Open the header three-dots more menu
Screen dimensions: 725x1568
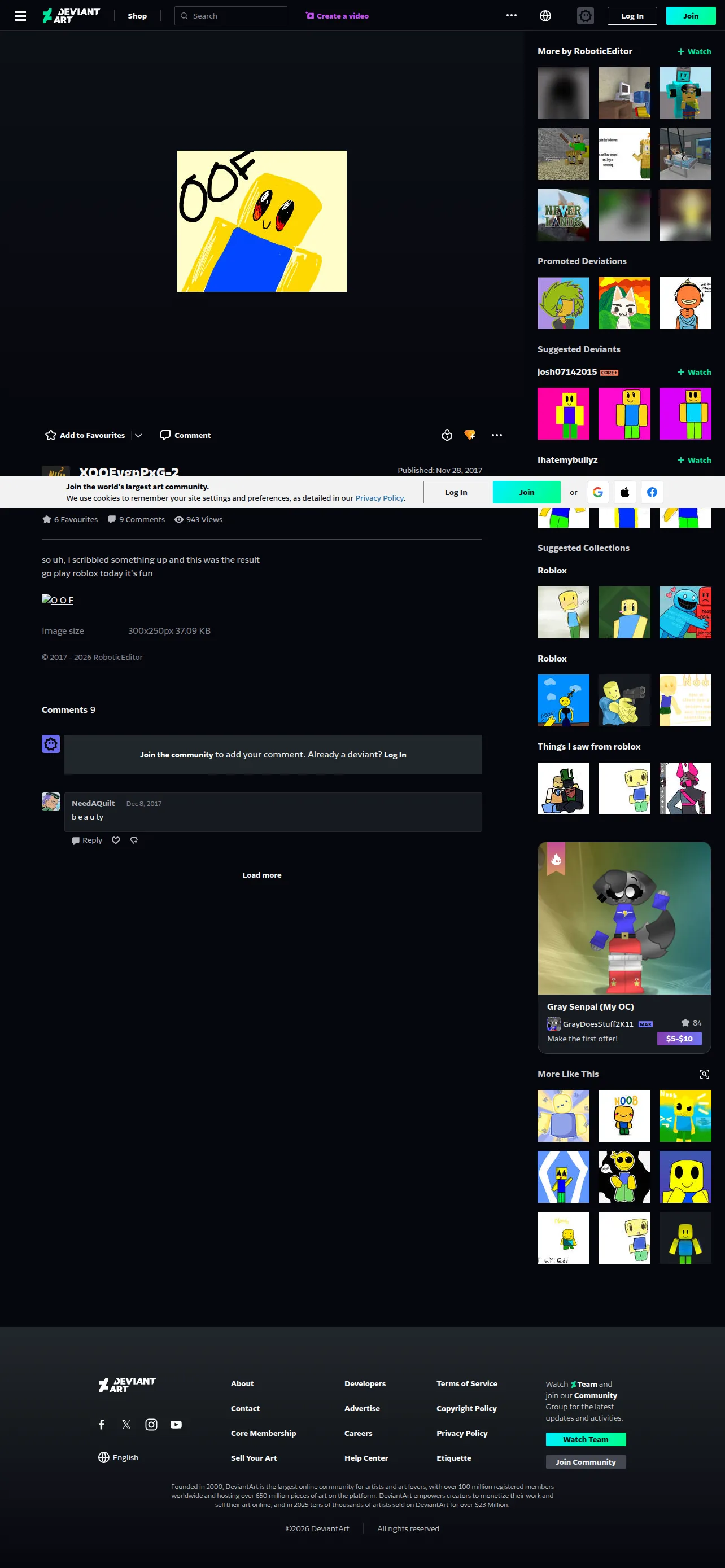[512, 16]
